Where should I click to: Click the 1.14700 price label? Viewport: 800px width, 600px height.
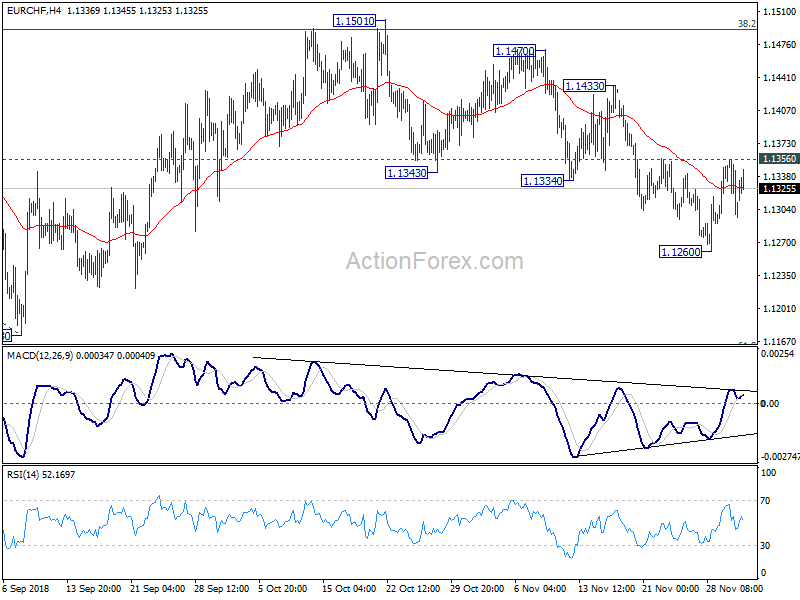(515, 51)
